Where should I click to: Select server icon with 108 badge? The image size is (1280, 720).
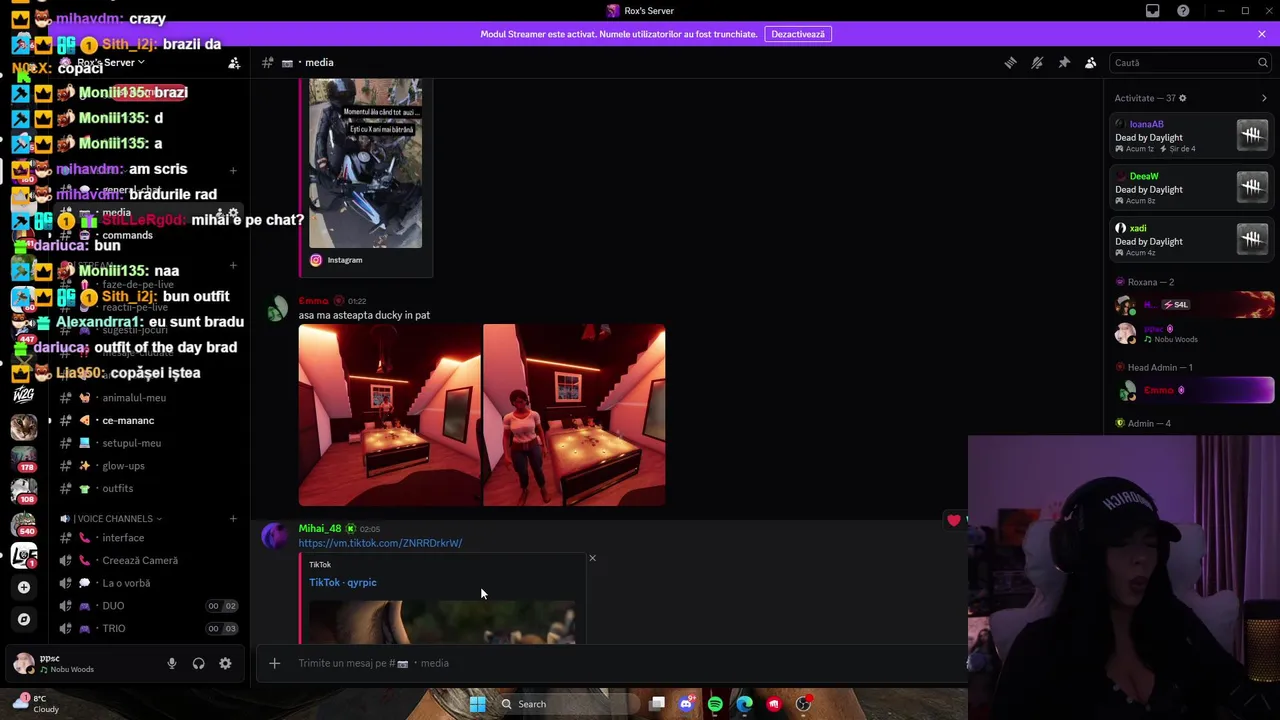click(24, 490)
